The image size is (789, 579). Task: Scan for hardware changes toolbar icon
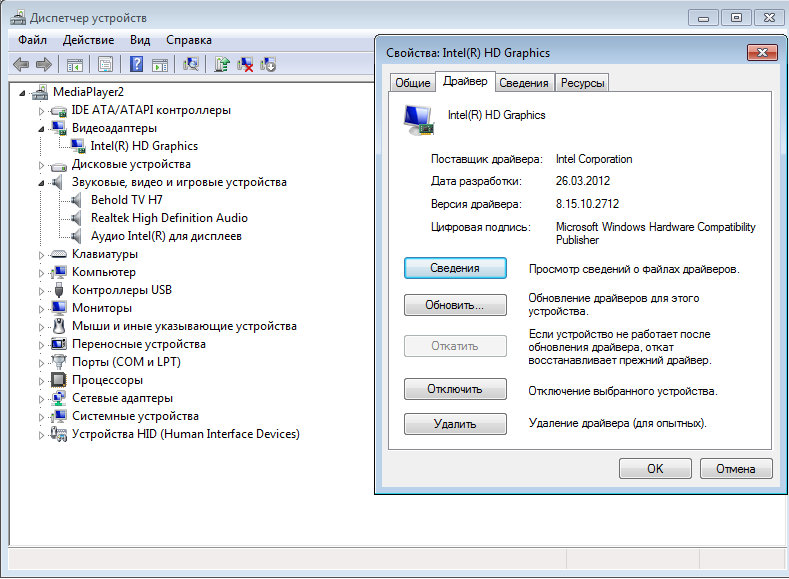point(191,64)
